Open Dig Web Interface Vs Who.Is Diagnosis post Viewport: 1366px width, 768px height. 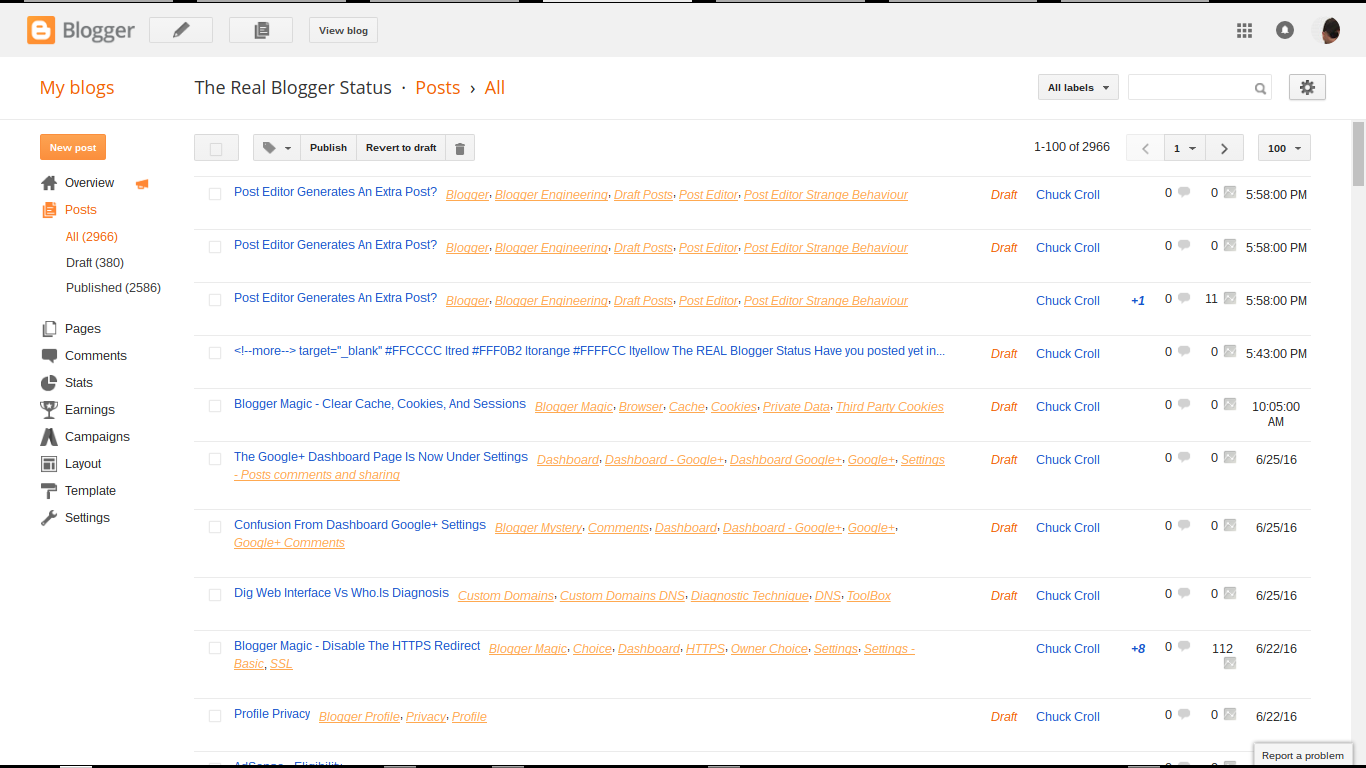click(x=341, y=593)
